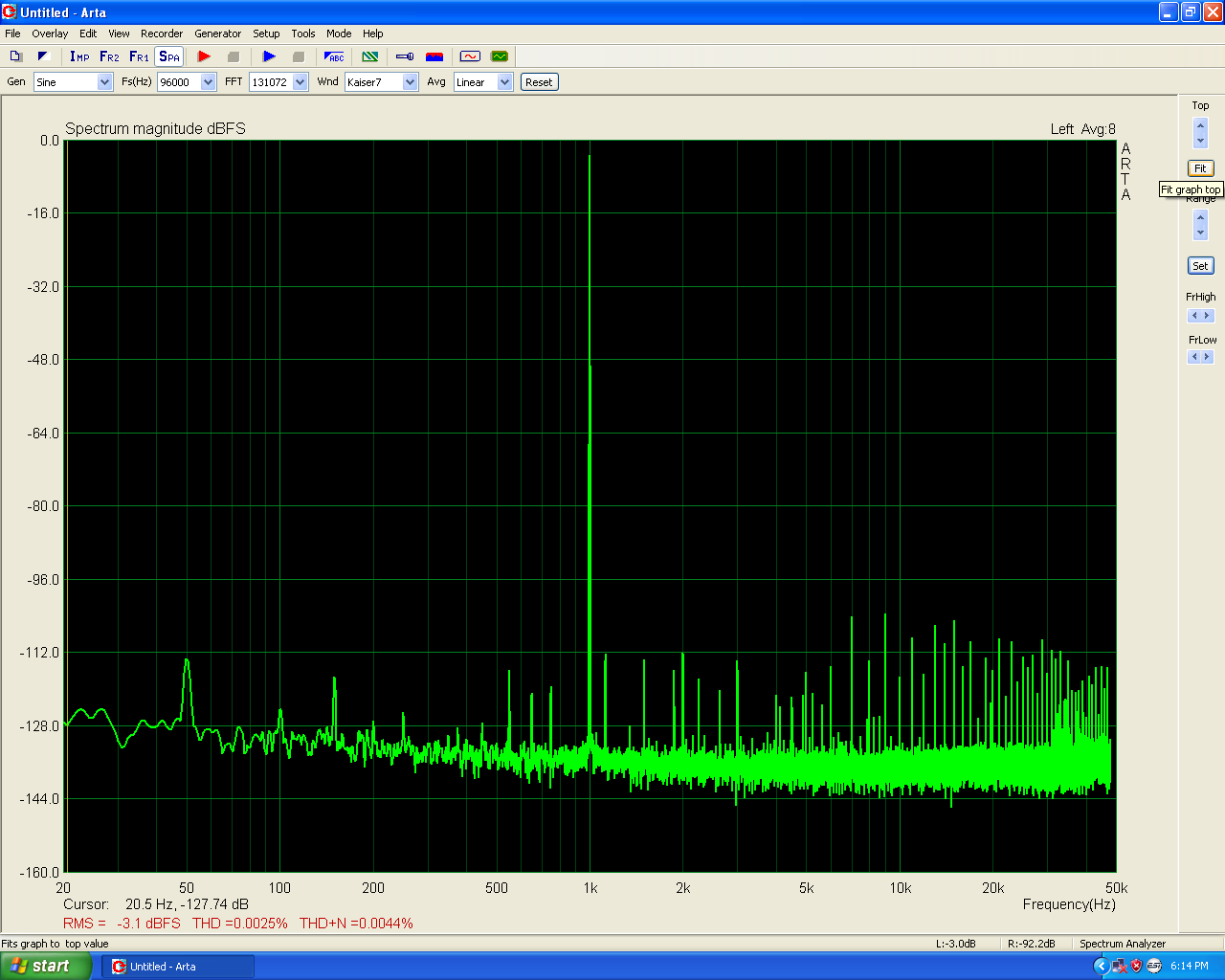Click the THD+N =0.0044% readout

356,924
